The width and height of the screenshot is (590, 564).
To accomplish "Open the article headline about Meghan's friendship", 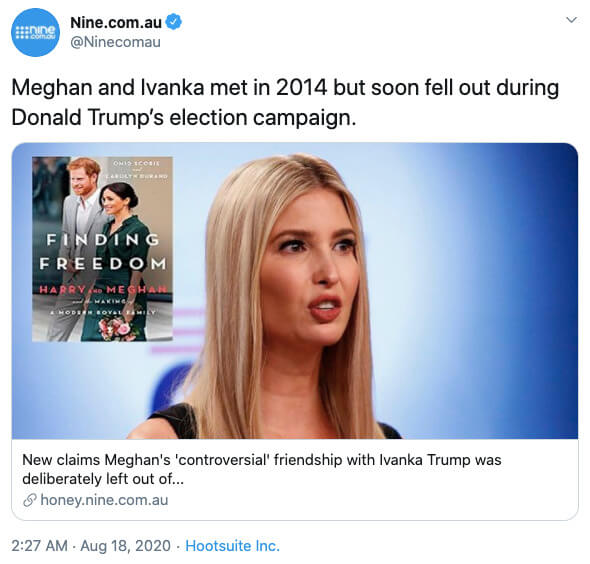I will [262, 469].
